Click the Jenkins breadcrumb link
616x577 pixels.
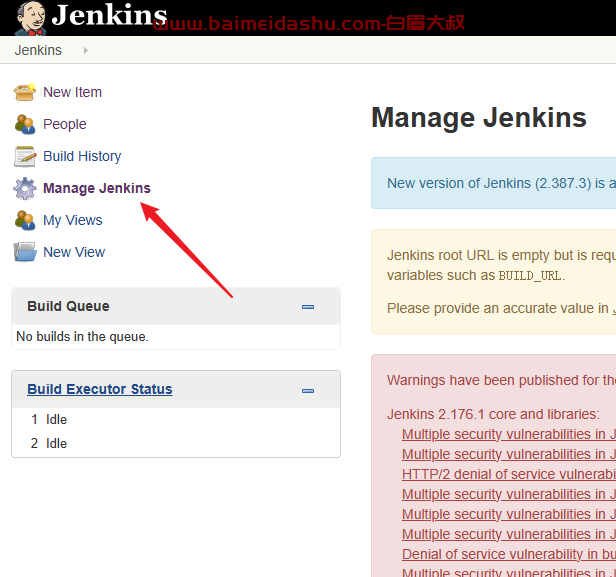point(38,50)
